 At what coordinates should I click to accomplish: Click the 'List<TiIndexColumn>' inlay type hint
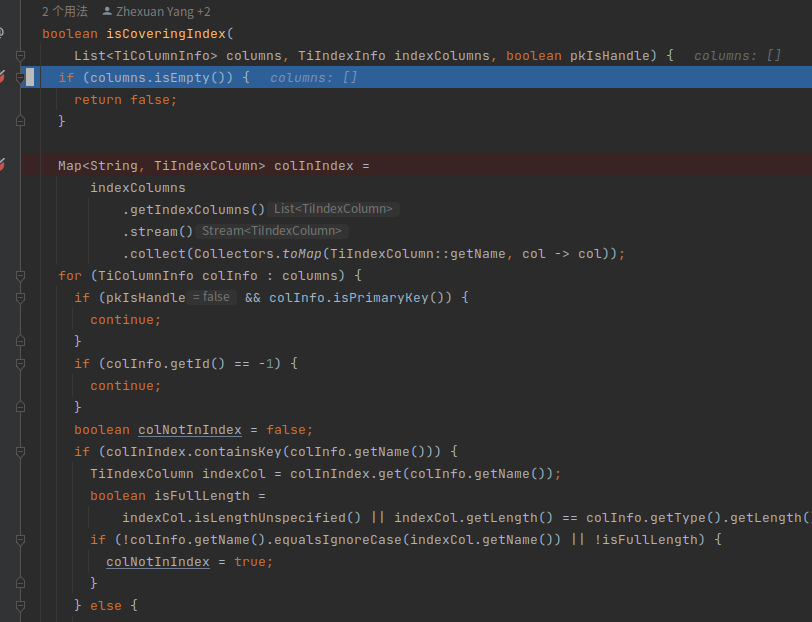334,209
